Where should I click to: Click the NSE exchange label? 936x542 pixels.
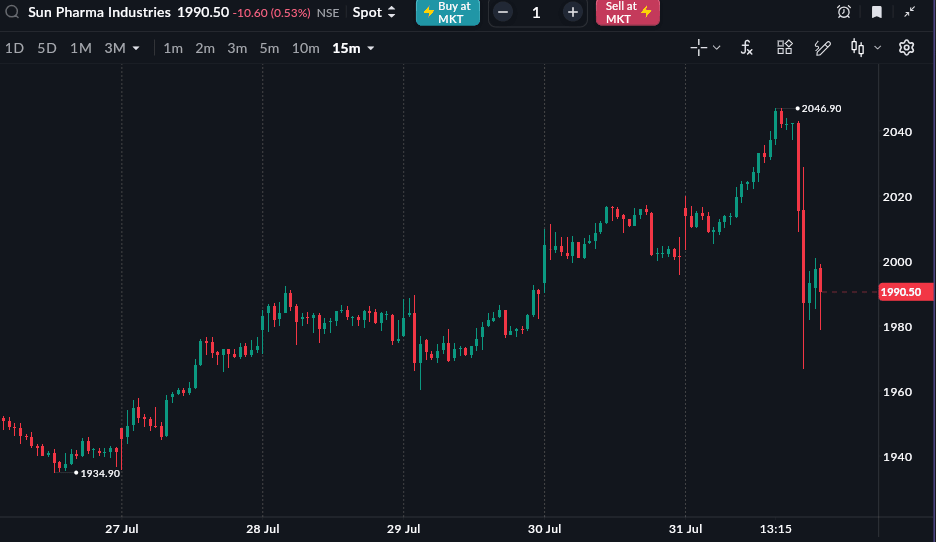tap(328, 13)
